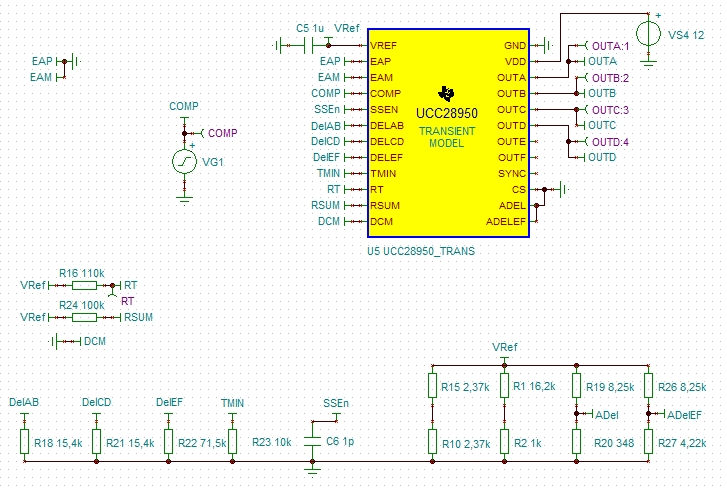
Task: Click the DCM pin on the chip
Action: [x=382, y=222]
